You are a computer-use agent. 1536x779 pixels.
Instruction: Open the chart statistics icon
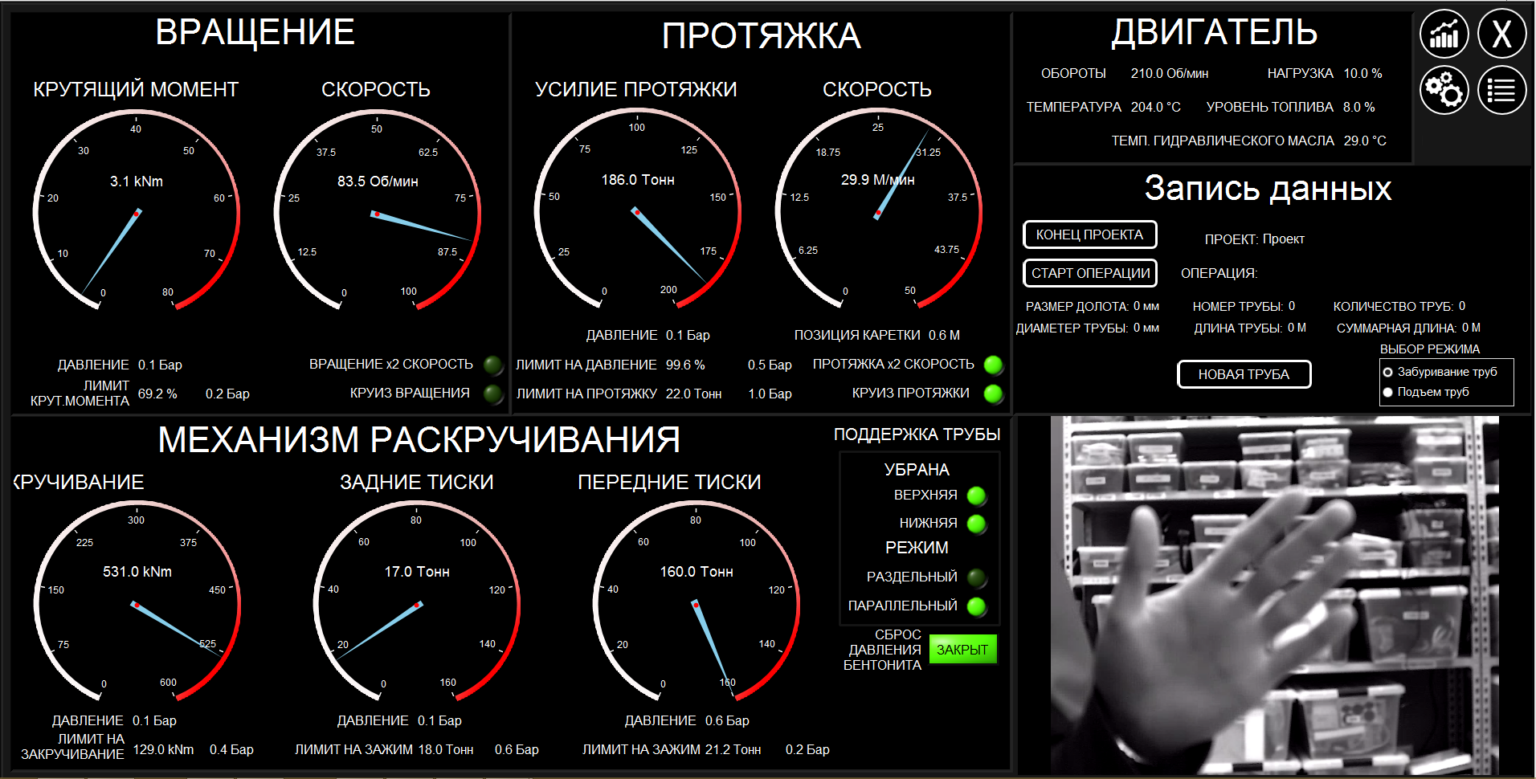click(x=1445, y=37)
